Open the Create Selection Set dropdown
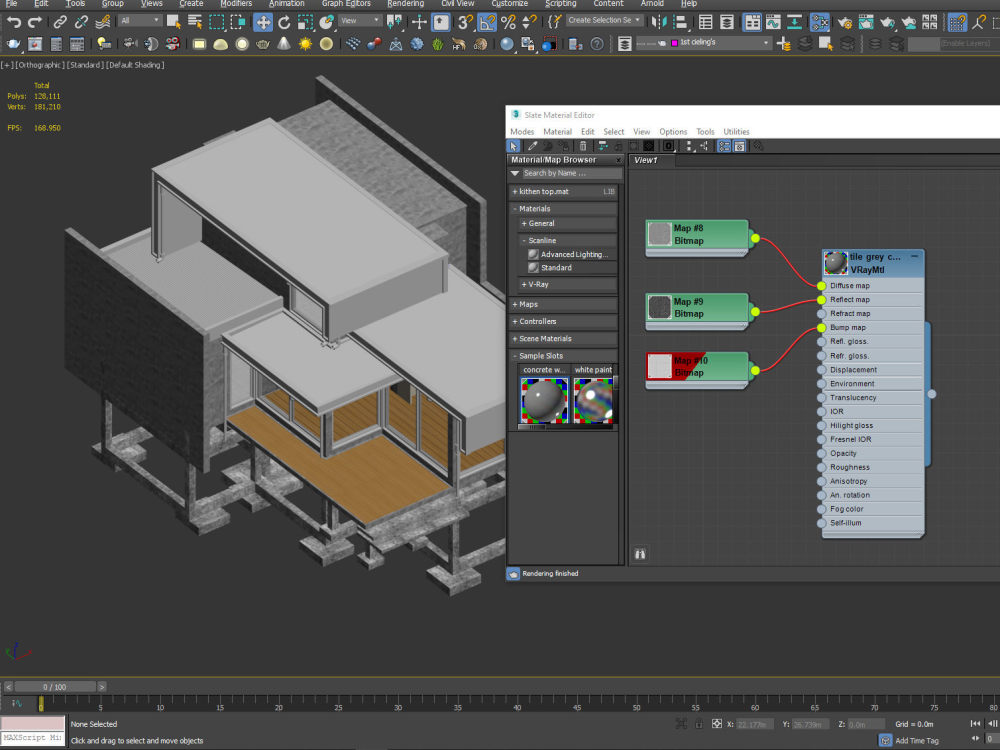1000x750 pixels. (x=604, y=20)
